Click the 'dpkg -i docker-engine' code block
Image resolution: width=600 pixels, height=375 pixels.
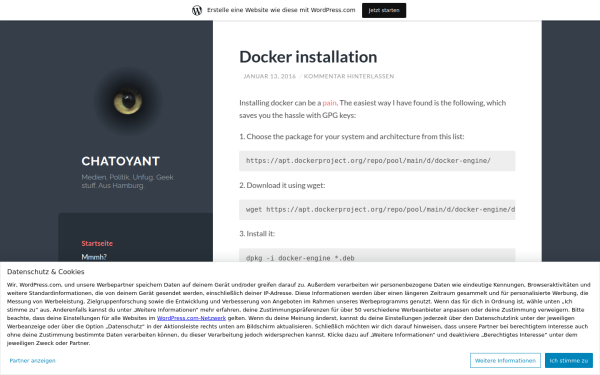click(x=377, y=256)
